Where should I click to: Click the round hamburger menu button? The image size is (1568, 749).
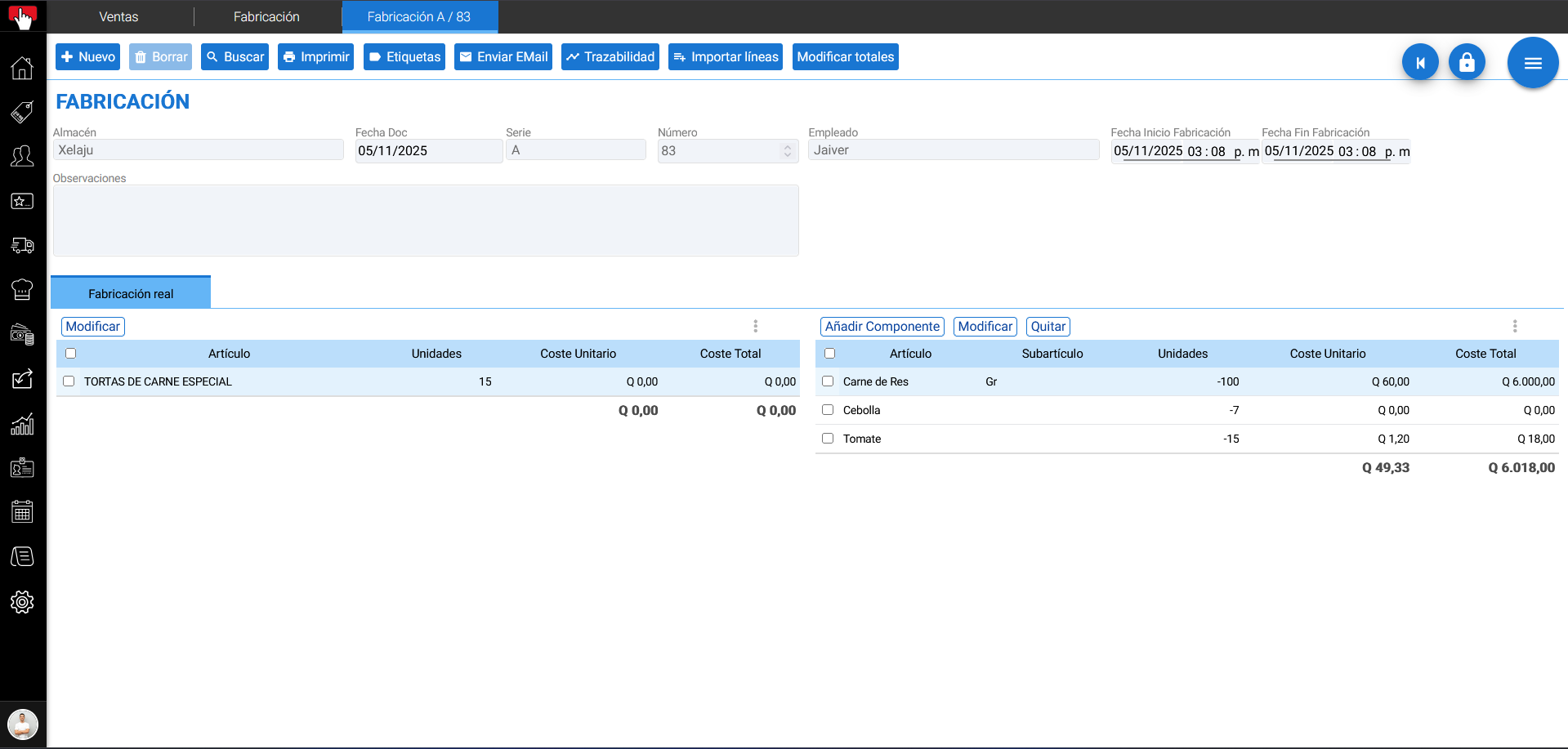(1532, 63)
